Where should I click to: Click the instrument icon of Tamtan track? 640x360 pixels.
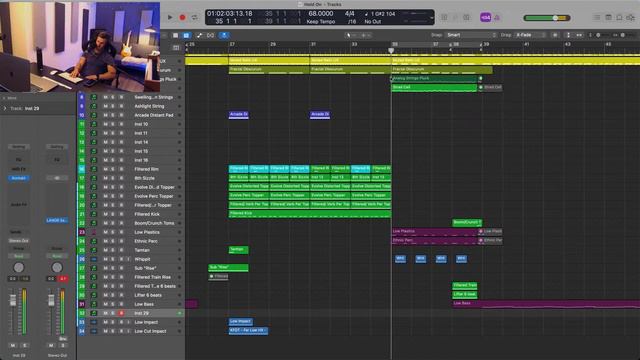pyautogui.click(x=94, y=250)
